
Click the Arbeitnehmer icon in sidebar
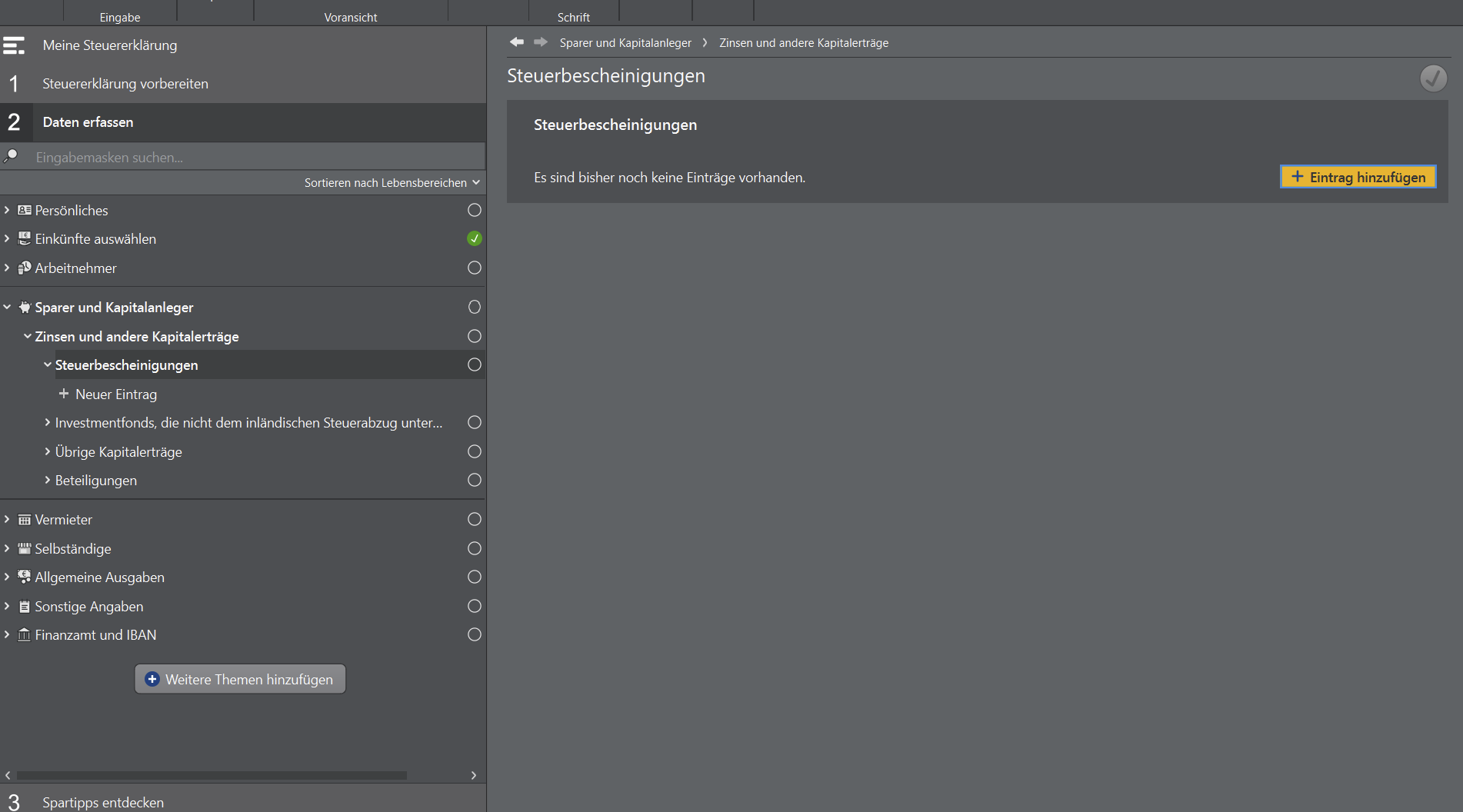[25, 268]
